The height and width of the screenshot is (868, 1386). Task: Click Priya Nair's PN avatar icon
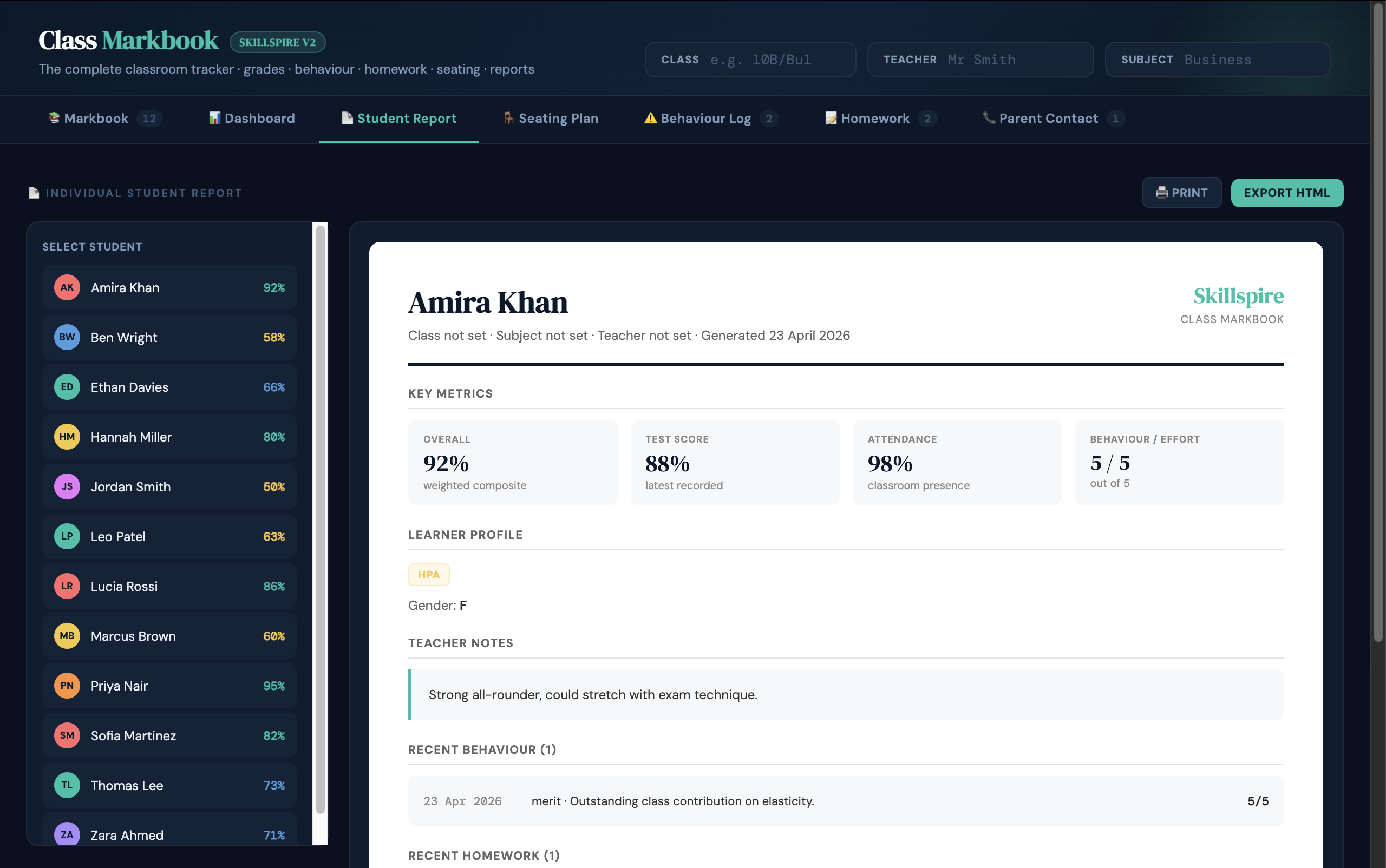click(x=67, y=686)
